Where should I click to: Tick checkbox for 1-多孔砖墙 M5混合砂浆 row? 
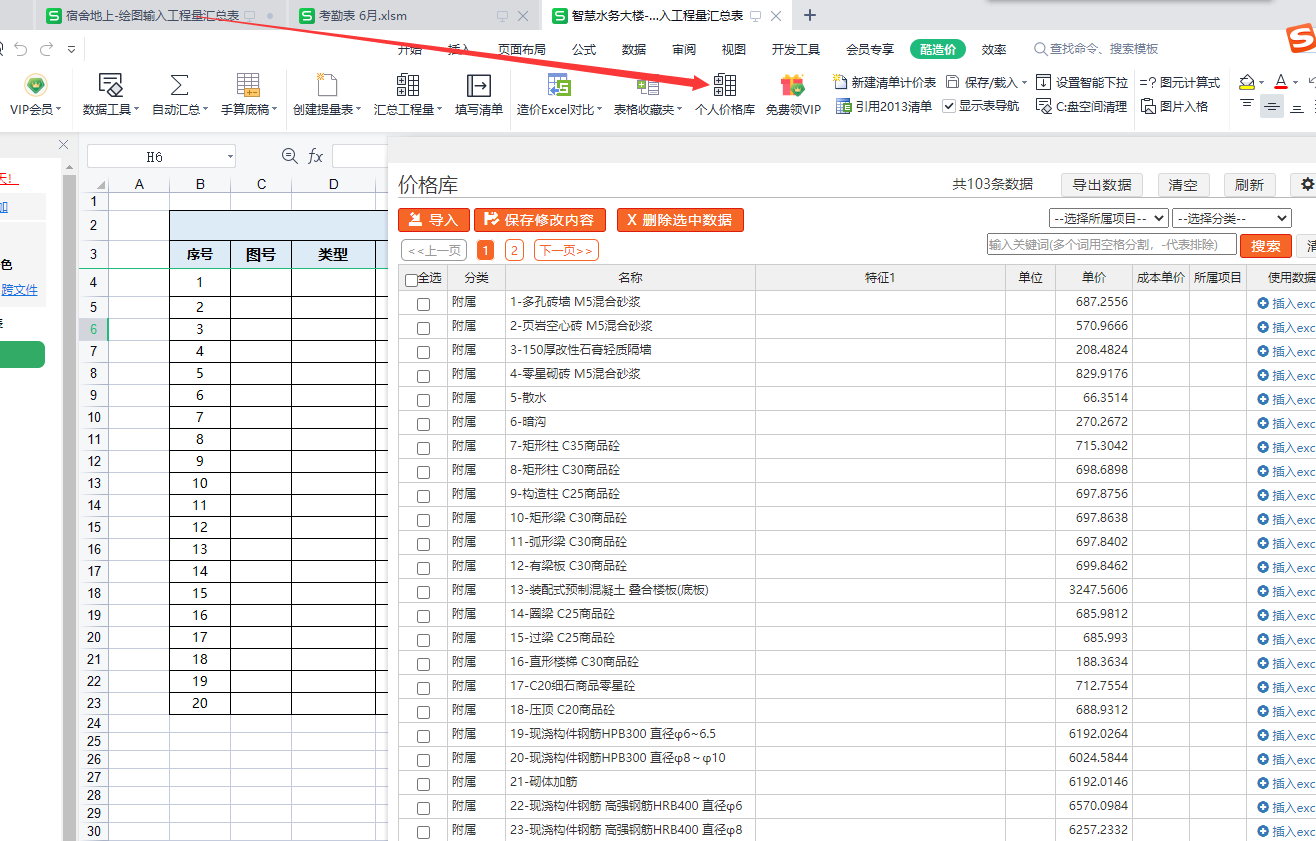(x=423, y=303)
